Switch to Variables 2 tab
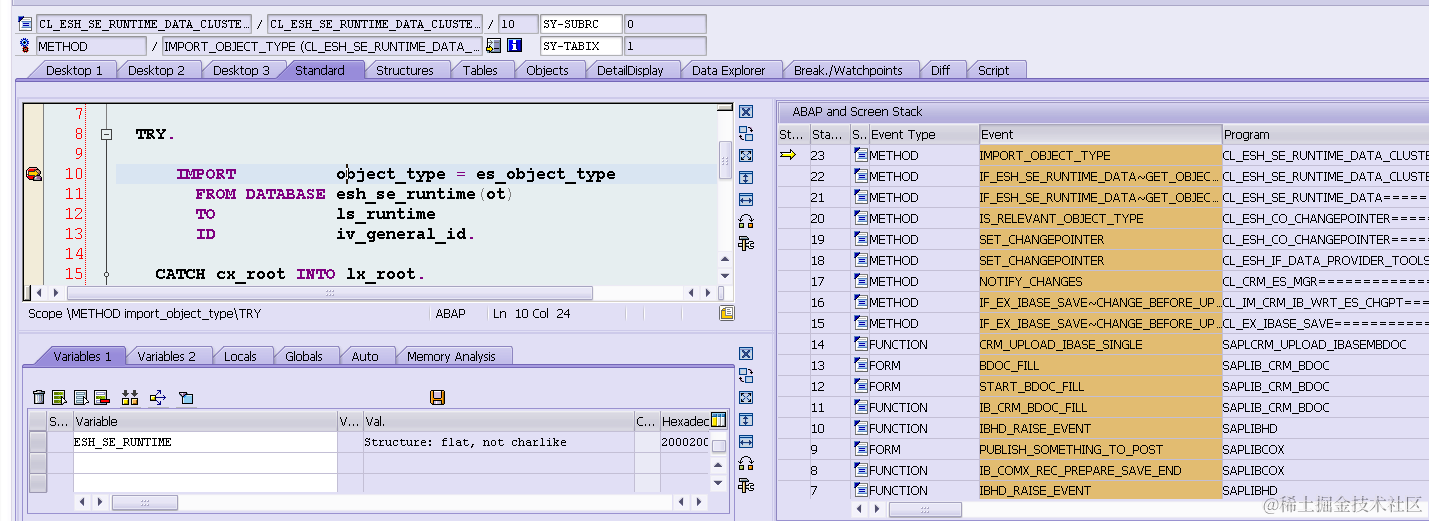 [x=167, y=356]
